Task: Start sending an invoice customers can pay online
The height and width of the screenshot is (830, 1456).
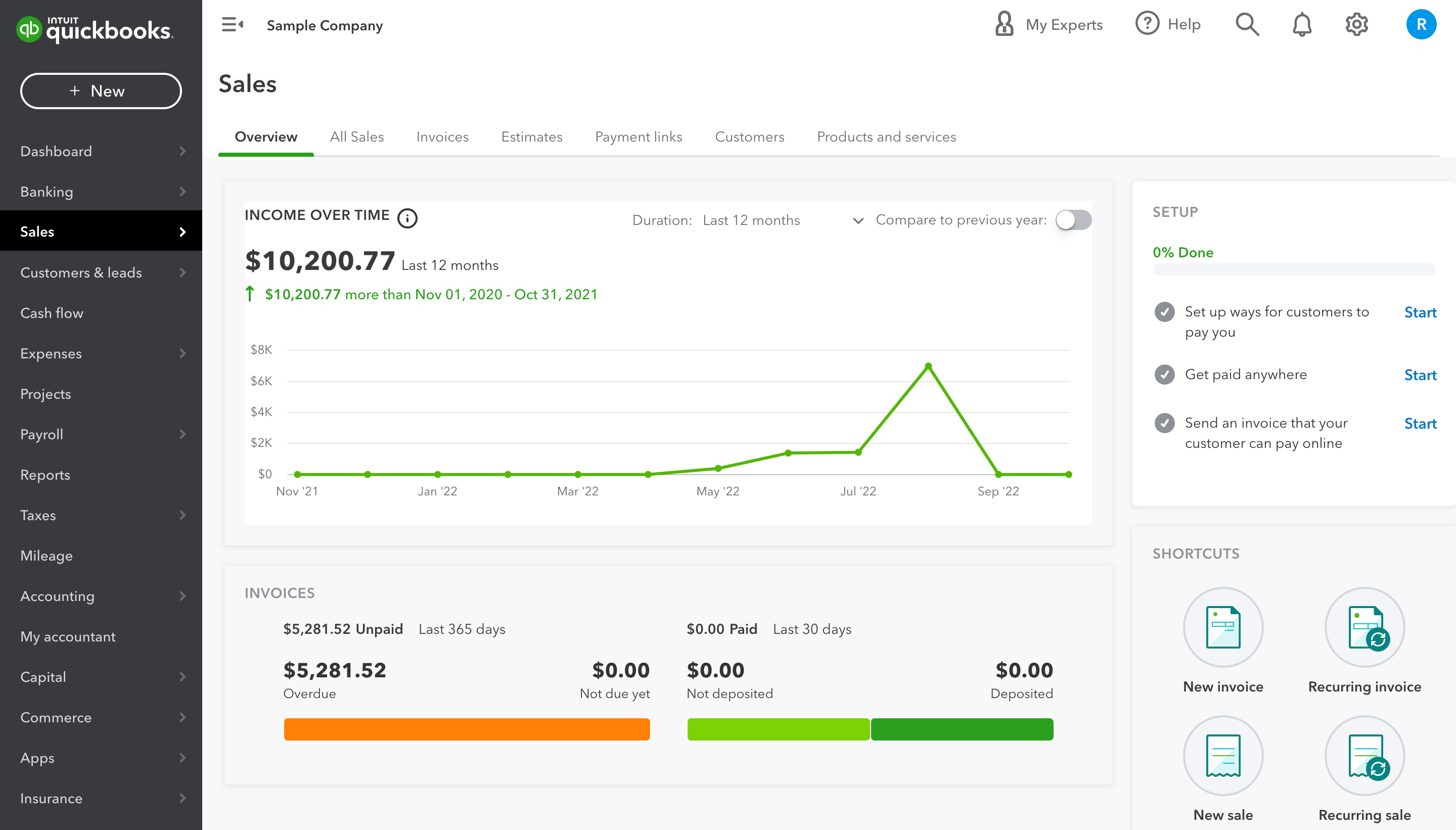Action: tap(1420, 423)
